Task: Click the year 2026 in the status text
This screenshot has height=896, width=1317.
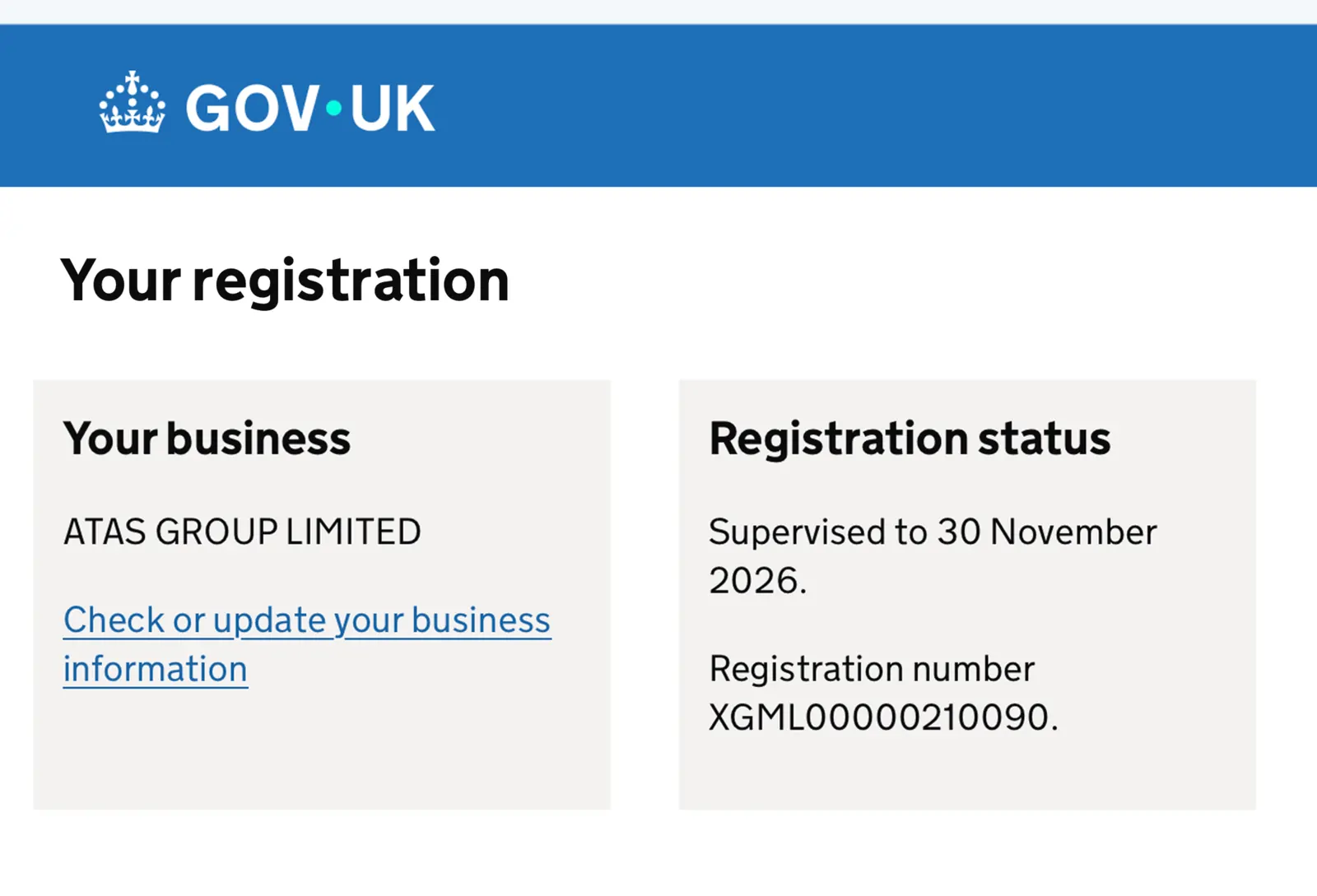Action: tap(753, 581)
